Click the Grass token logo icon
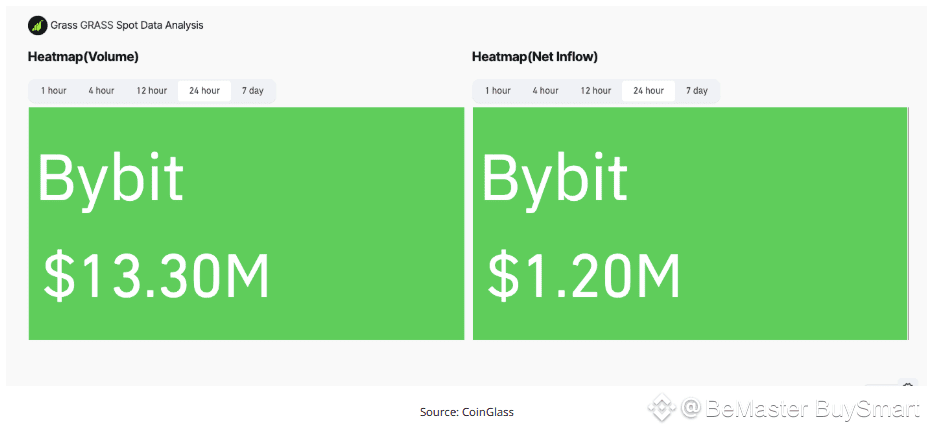927x433 pixels. click(x=37, y=25)
